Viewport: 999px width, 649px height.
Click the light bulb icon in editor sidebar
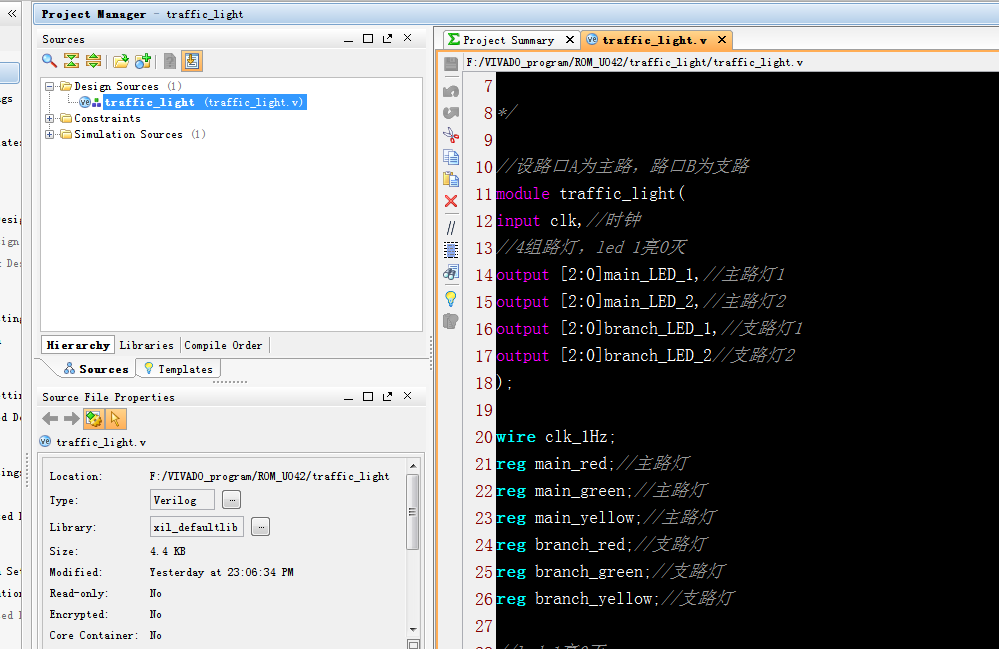(451, 298)
